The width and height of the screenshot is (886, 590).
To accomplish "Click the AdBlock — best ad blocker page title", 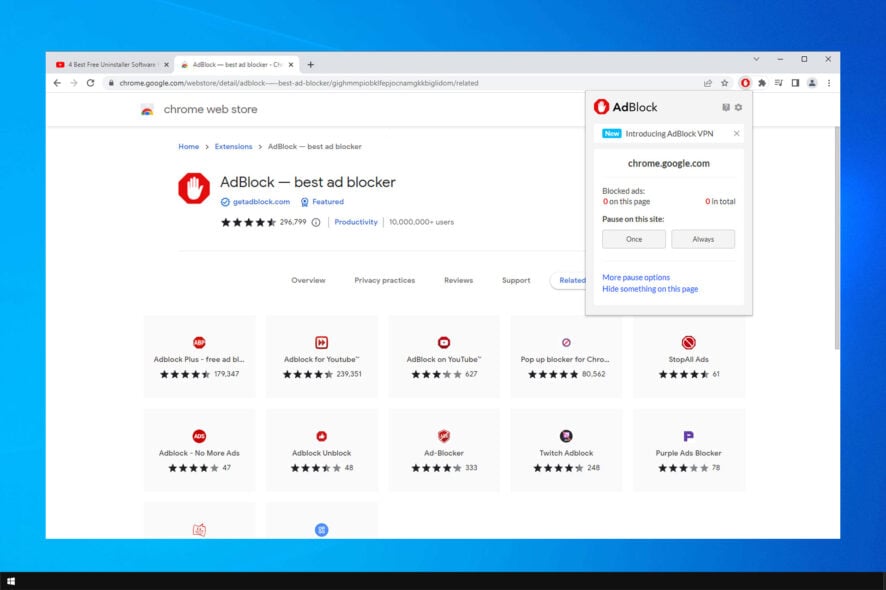I will pos(307,183).
